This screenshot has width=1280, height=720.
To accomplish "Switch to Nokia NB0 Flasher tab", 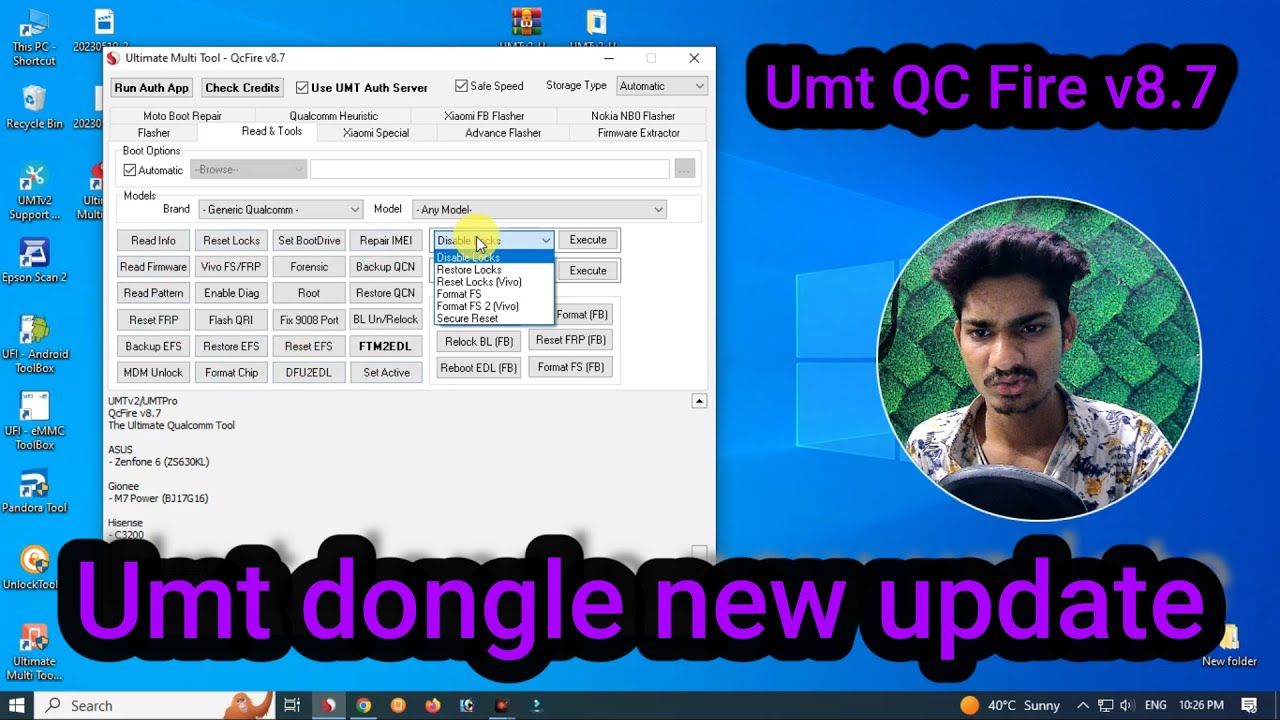I will point(633,116).
